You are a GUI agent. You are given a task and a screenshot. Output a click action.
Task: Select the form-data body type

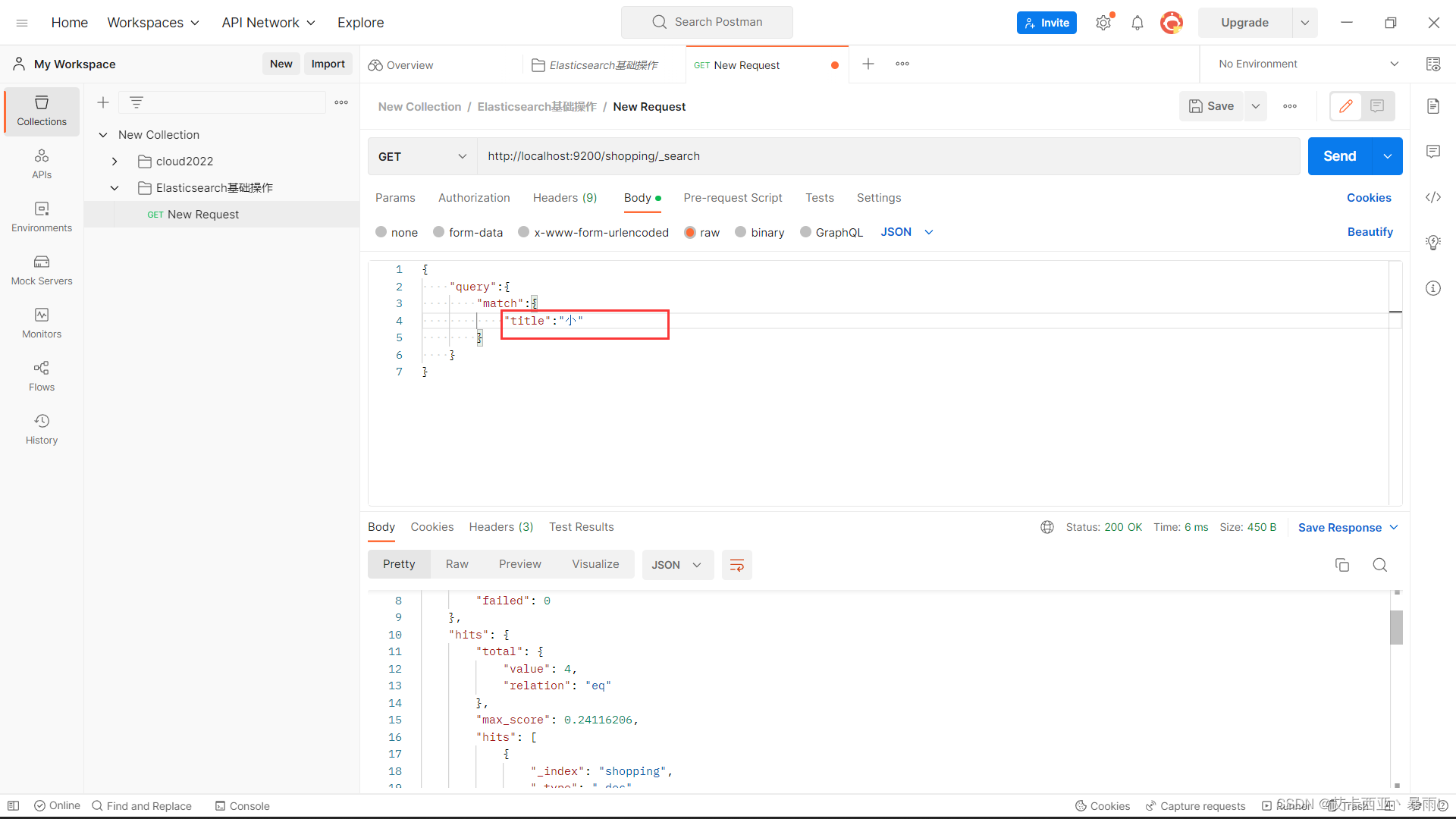tap(439, 232)
